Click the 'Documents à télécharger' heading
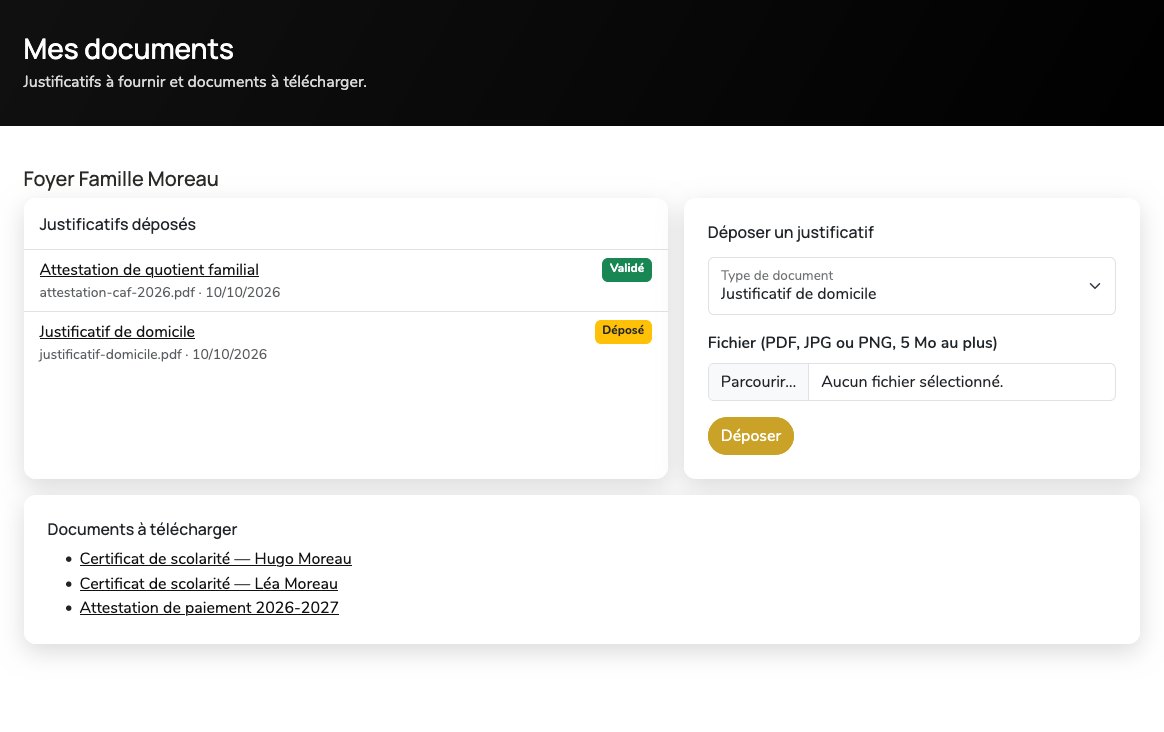Screen dimensions: 1164x732 click(x=142, y=529)
